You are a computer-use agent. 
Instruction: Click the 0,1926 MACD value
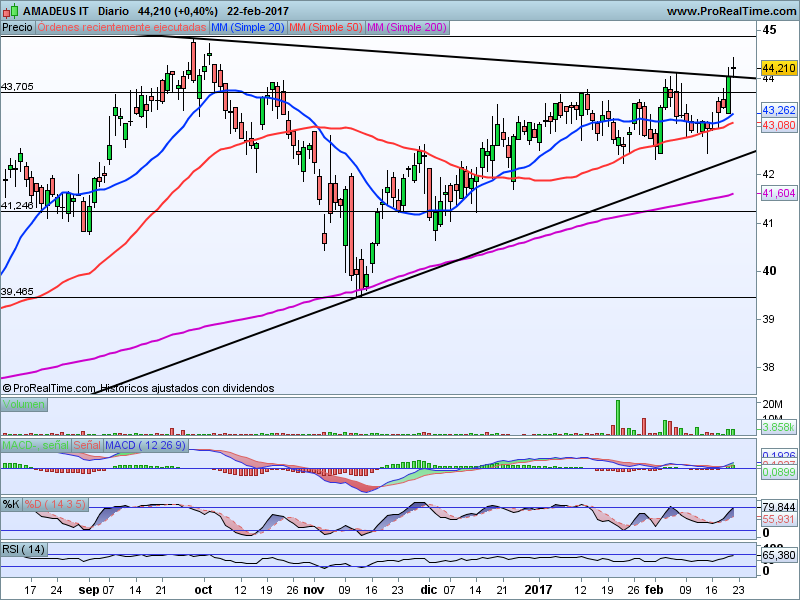tap(779, 455)
